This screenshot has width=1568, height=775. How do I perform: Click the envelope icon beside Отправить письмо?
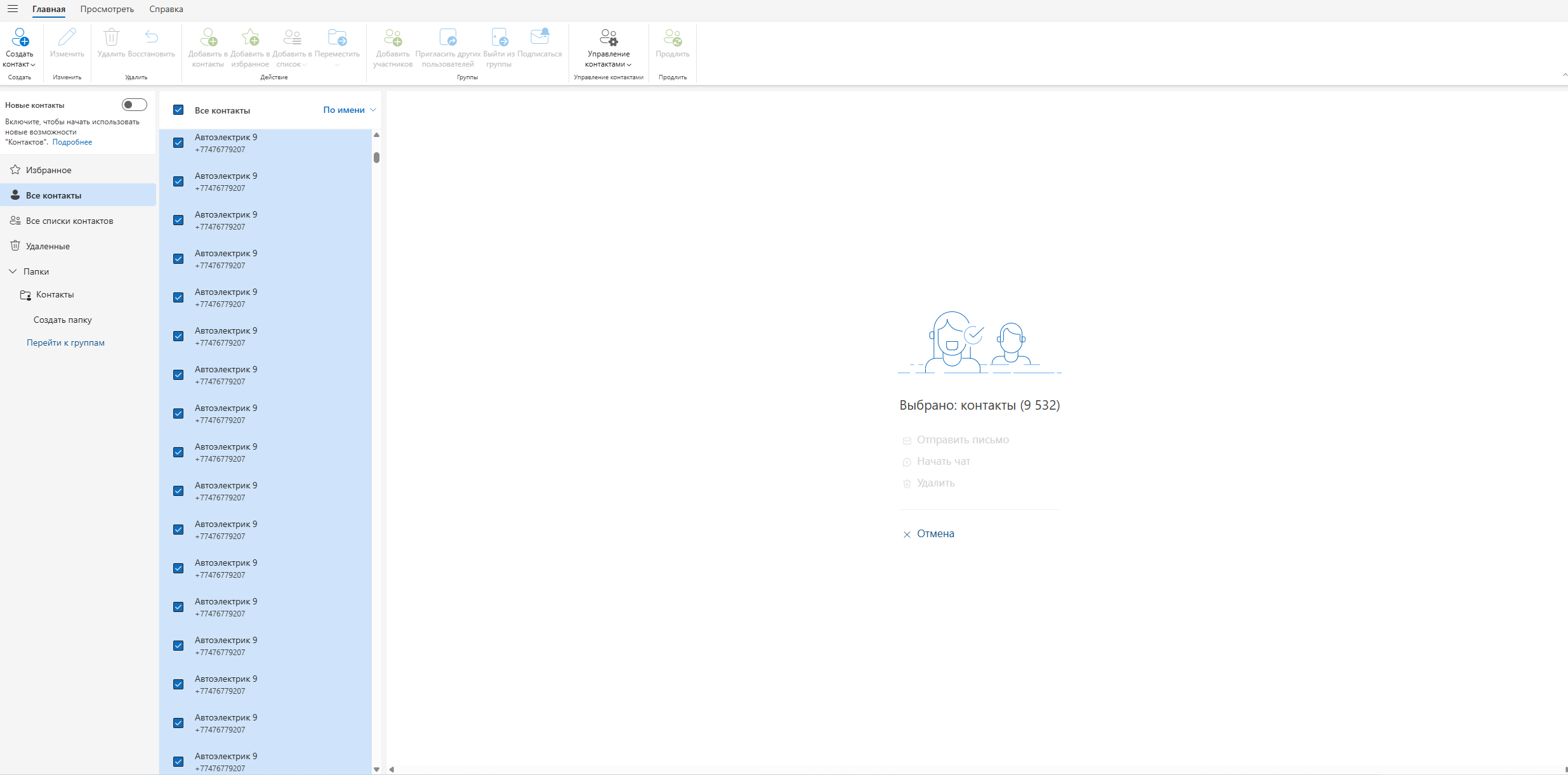point(907,441)
